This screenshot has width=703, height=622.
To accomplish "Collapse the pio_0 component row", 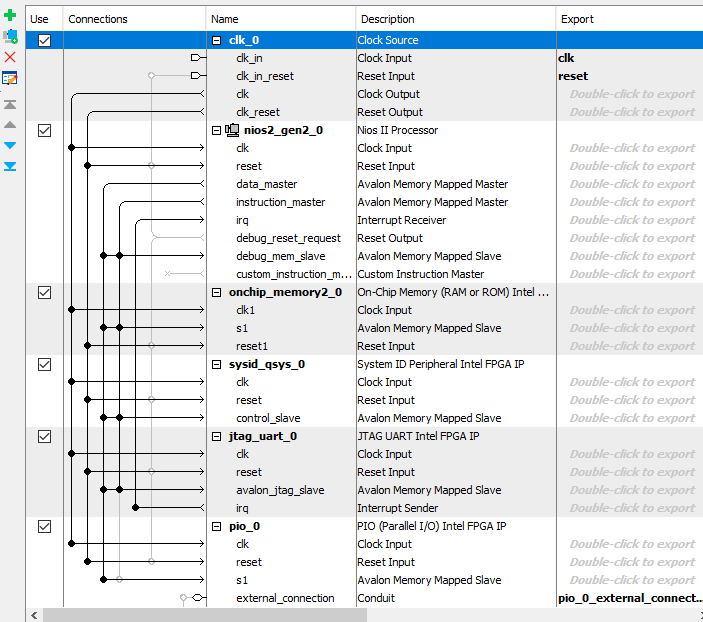I will pos(217,526).
